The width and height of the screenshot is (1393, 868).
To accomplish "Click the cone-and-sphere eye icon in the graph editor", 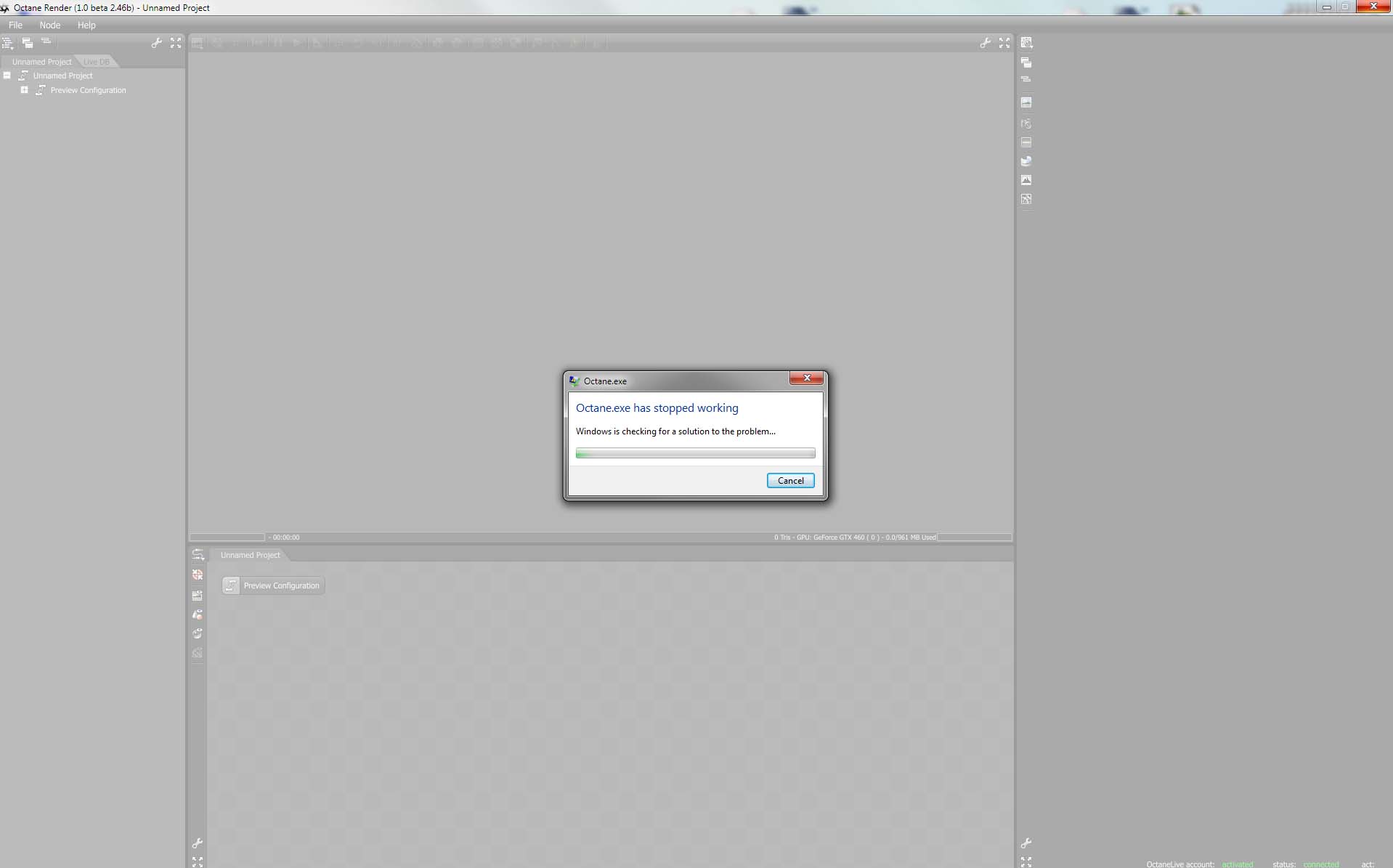I will [x=198, y=615].
